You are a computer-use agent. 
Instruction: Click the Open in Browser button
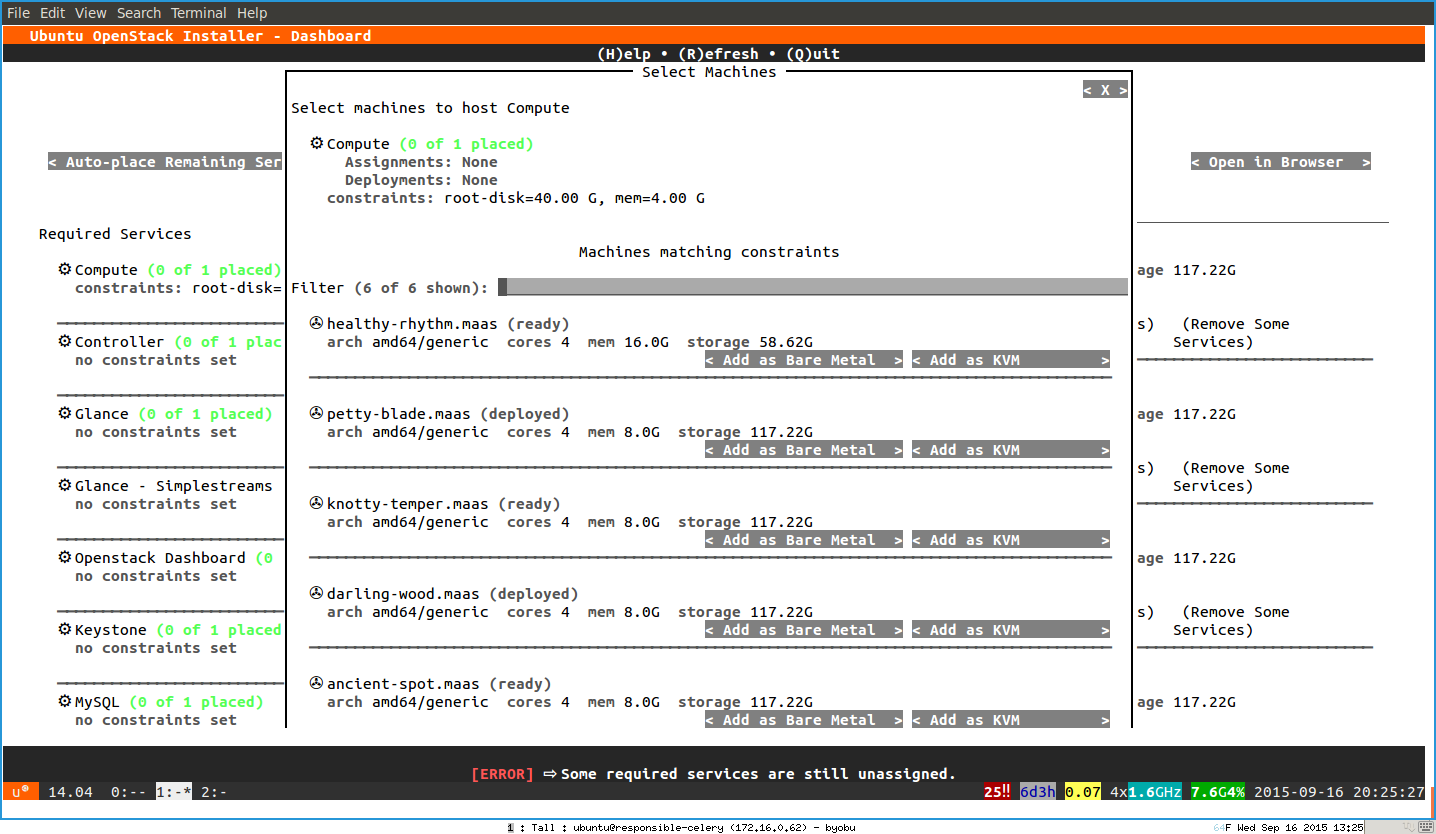1281,162
